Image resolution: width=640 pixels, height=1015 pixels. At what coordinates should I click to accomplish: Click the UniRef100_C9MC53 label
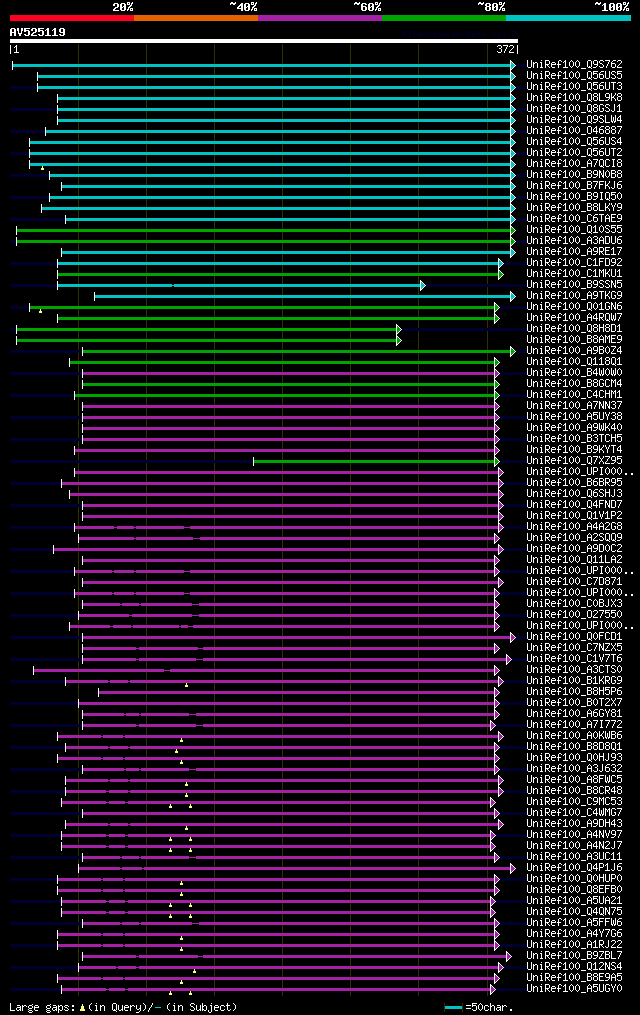575,802
